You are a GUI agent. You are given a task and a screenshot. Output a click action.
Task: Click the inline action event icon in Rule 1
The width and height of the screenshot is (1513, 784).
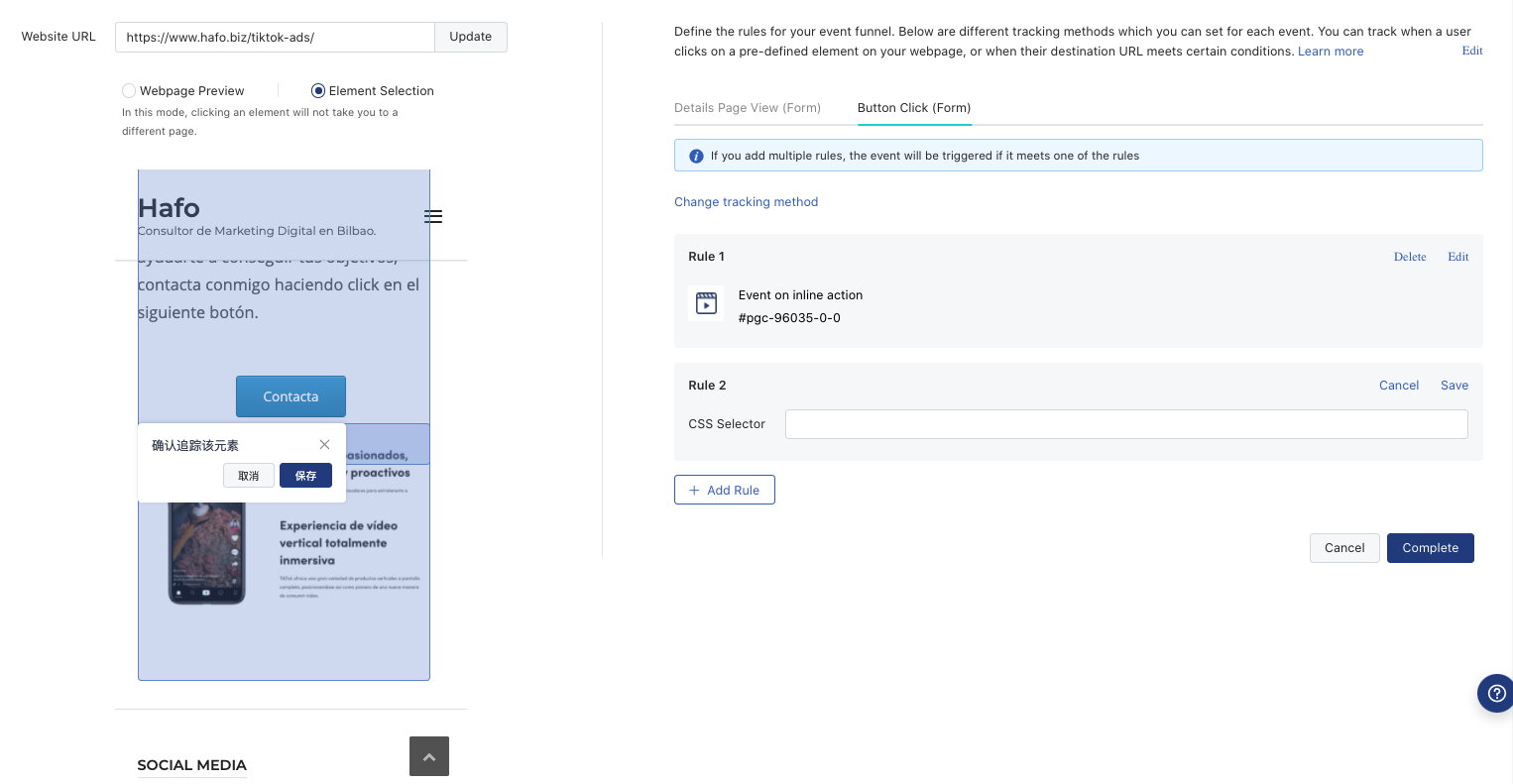(x=706, y=302)
